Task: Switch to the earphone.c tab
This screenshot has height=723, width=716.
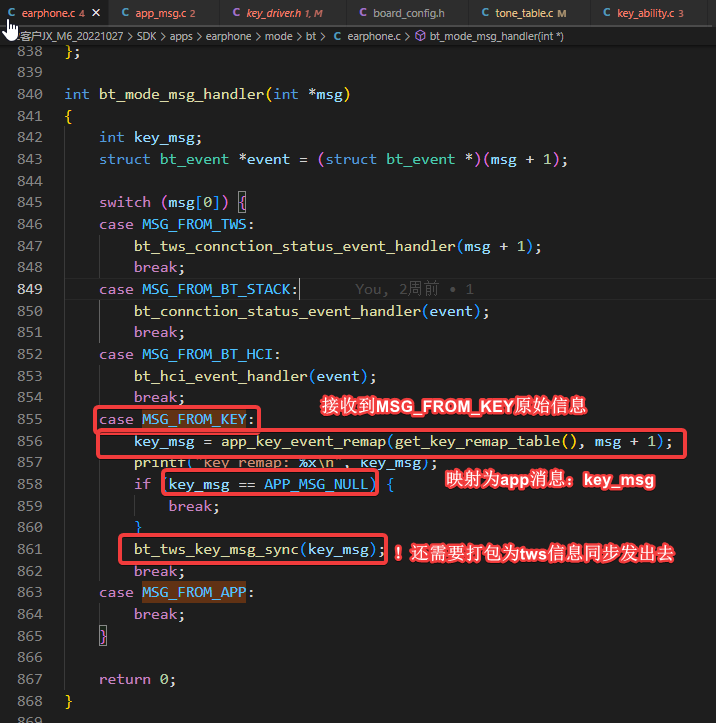Action: pos(53,13)
